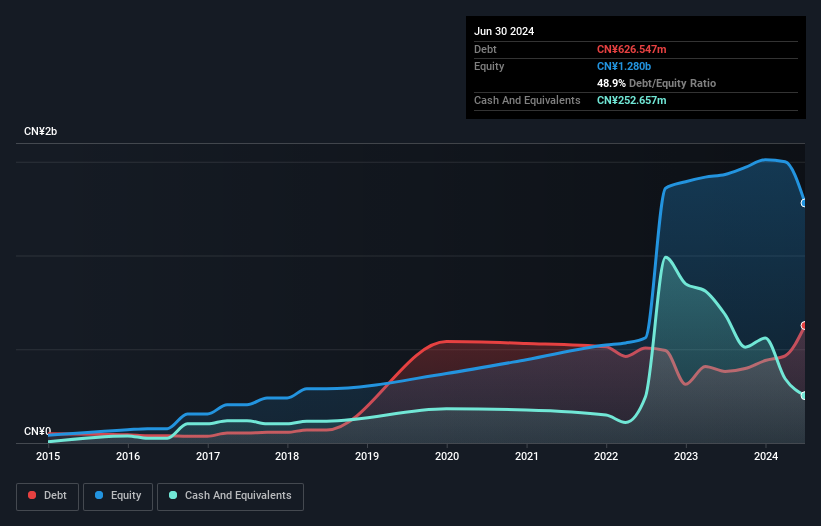Click the 48.9% Debt/Equity Ratio text
Image resolution: width=821 pixels, height=526 pixels.
coord(656,83)
